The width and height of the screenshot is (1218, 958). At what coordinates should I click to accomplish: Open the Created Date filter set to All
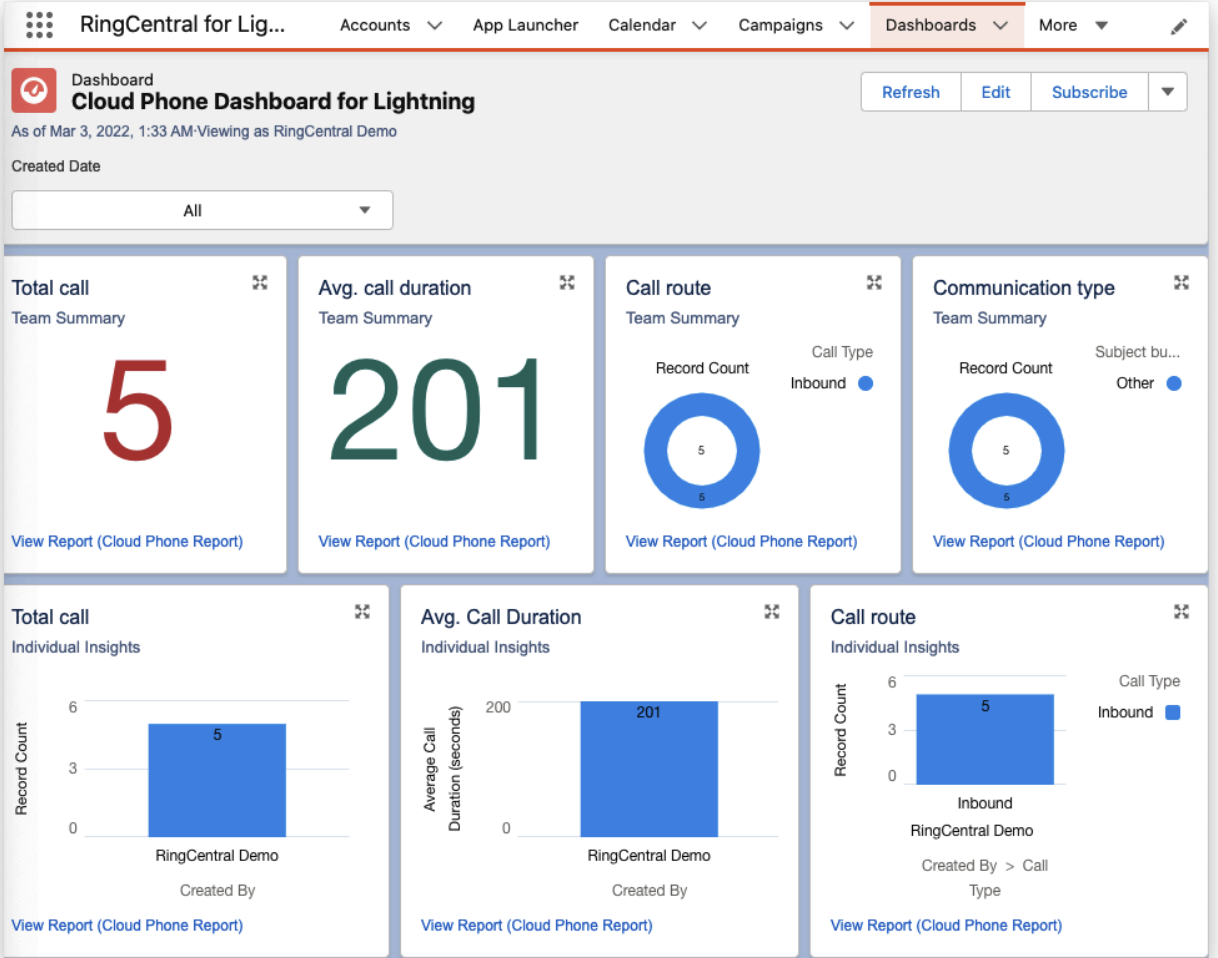[x=202, y=210]
